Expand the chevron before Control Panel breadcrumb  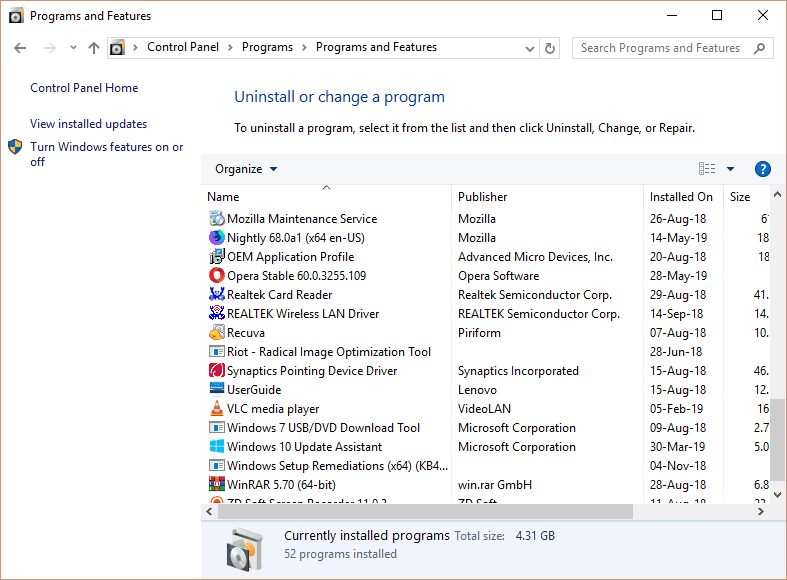[x=136, y=48]
